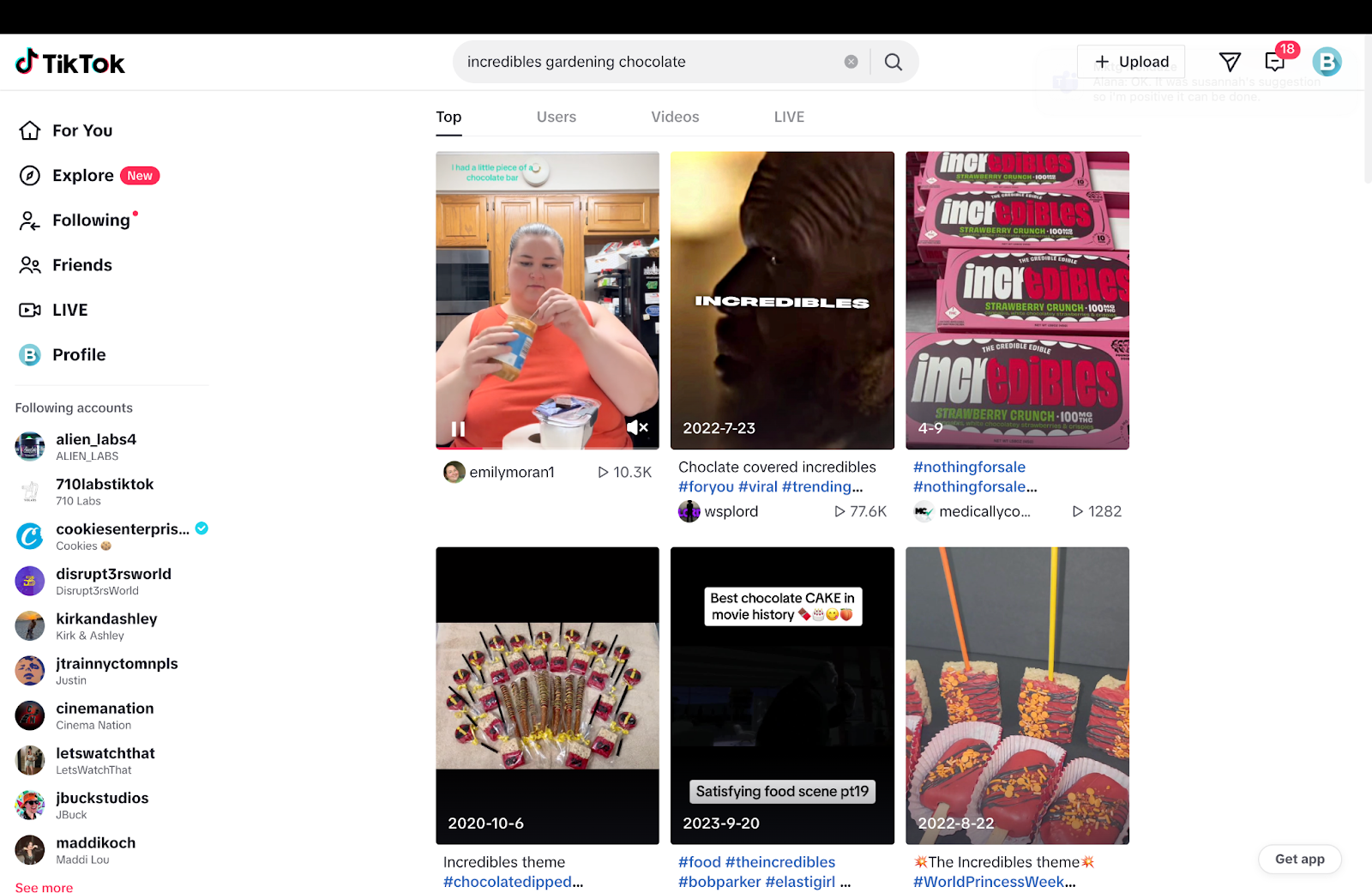Open the Best chocolate CAKE video

[x=782, y=696]
